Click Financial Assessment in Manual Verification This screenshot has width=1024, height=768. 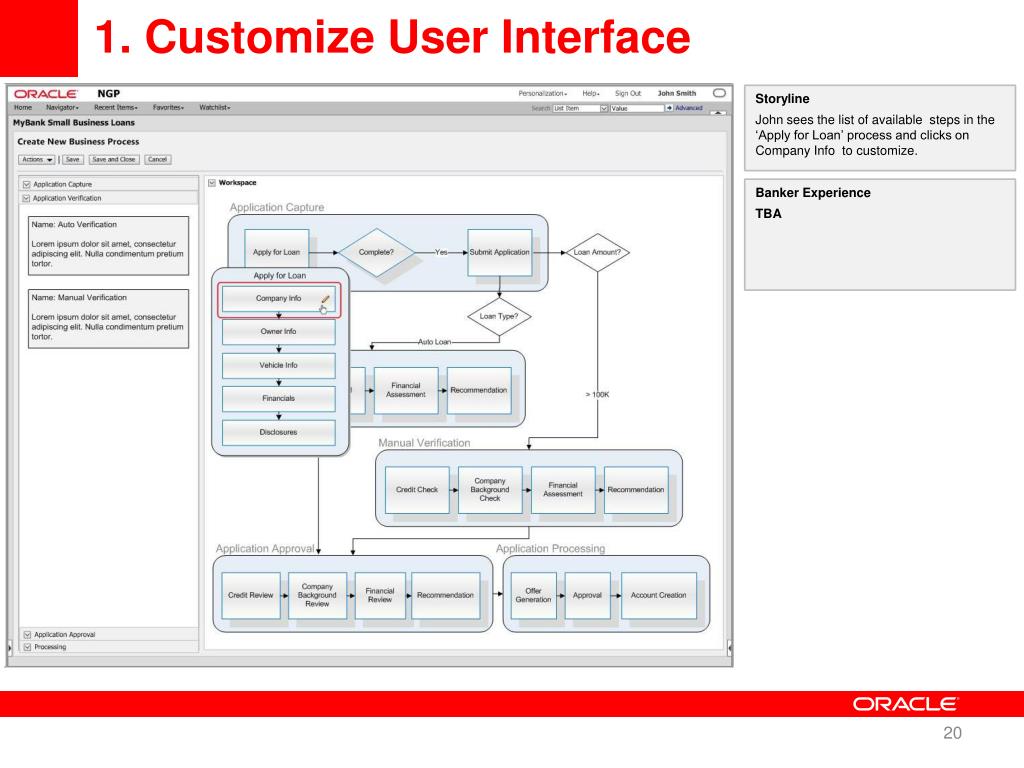tap(563, 490)
